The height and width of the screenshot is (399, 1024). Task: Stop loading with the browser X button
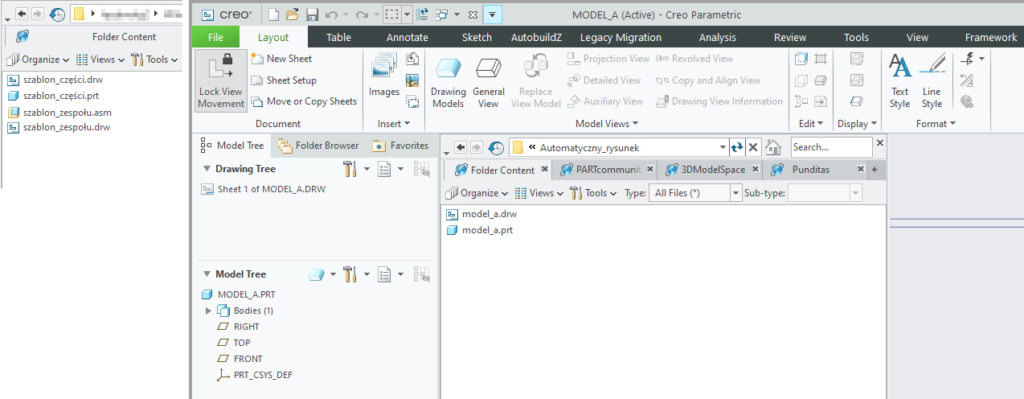click(x=753, y=147)
